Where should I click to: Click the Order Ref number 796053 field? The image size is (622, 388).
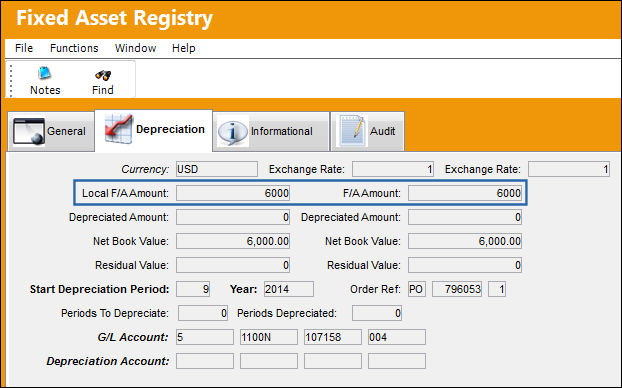457,289
